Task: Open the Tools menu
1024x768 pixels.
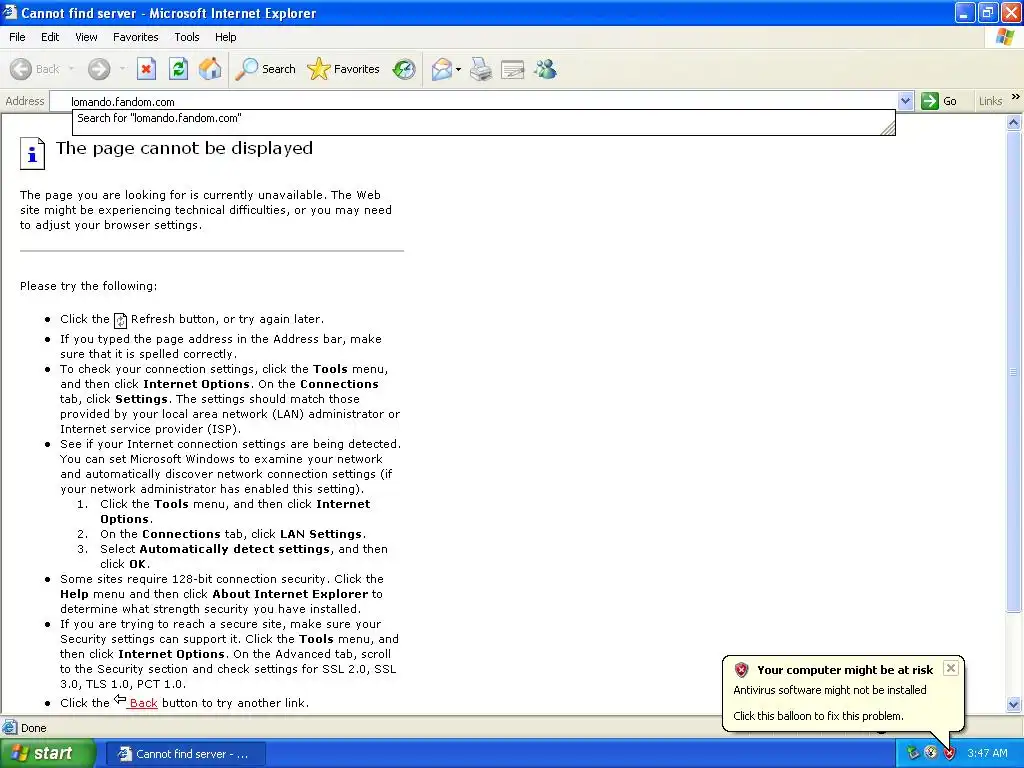Action: tap(187, 37)
